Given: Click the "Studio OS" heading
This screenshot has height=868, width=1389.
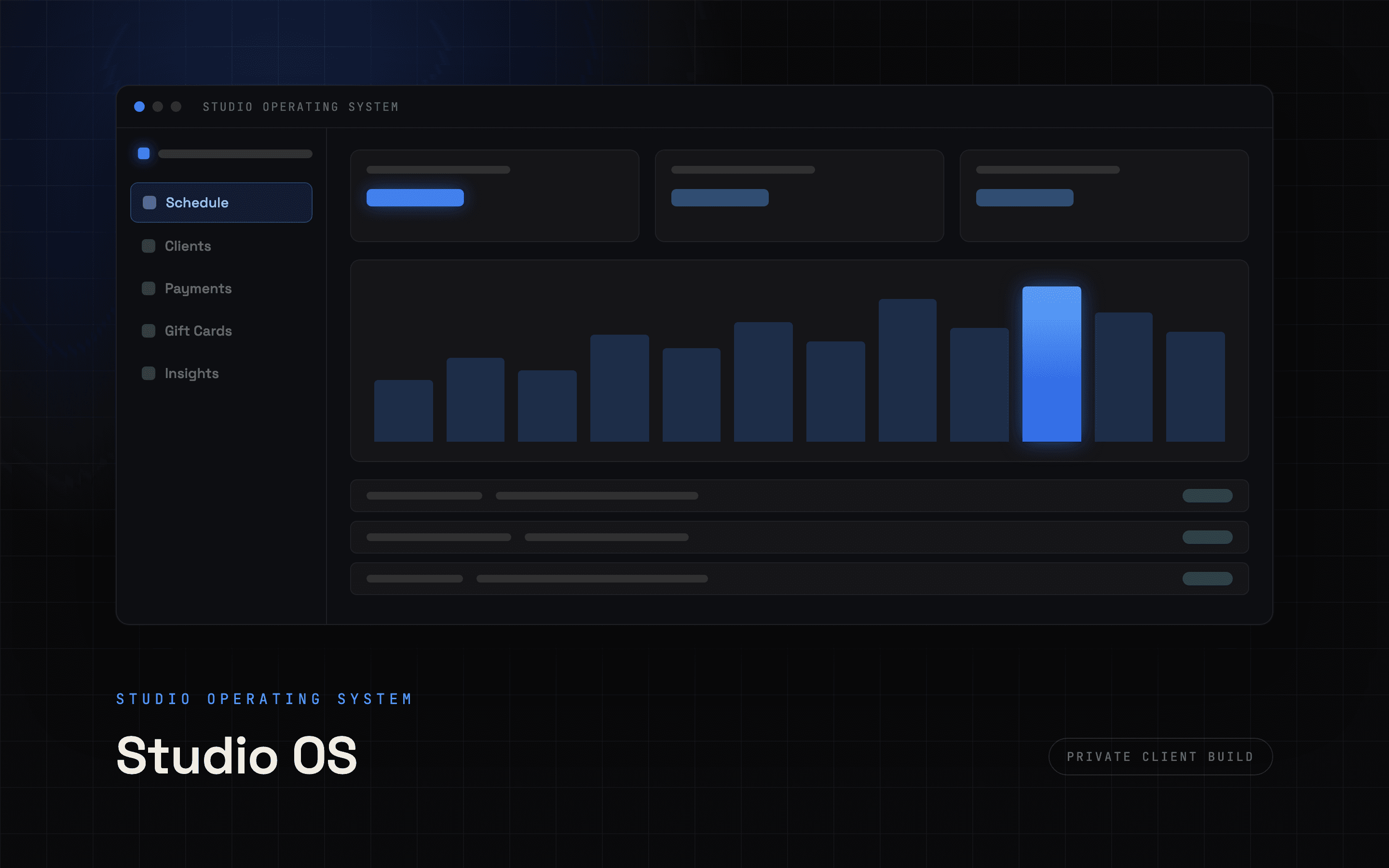Looking at the screenshot, I should (236, 756).
